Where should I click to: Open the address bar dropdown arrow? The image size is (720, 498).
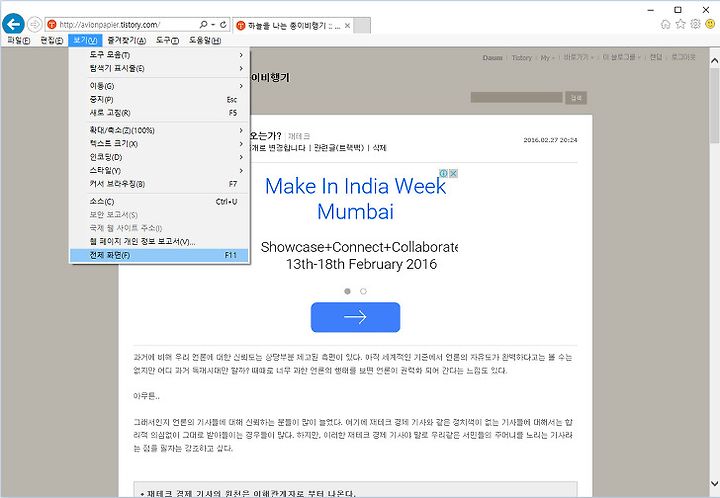click(214, 24)
